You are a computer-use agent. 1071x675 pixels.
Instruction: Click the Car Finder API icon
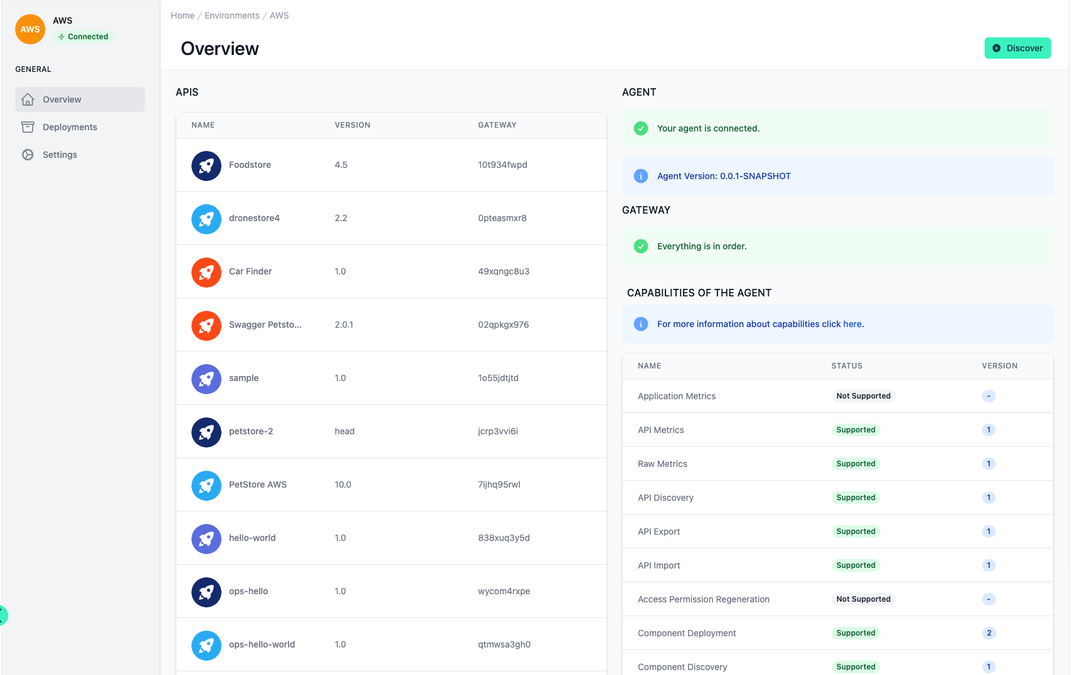pyautogui.click(x=205, y=271)
